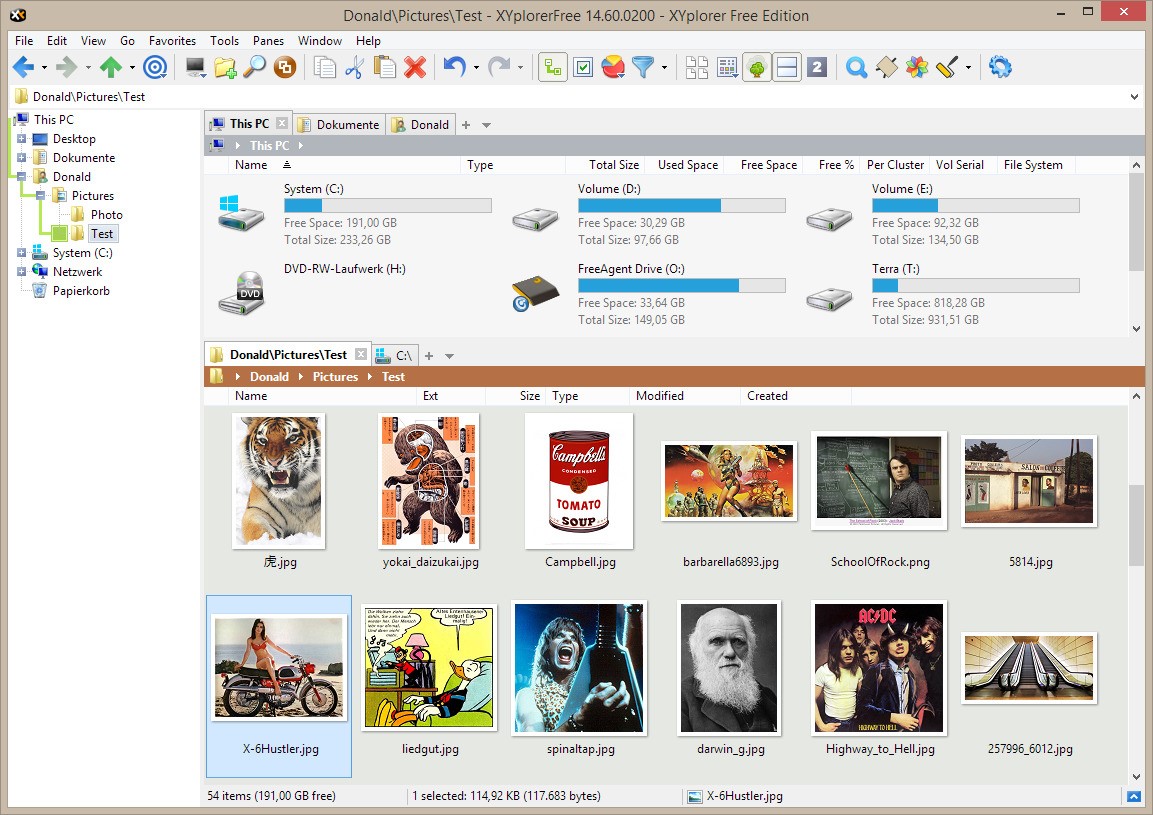Viewport: 1153px width, 815px height.
Task: Click the Floating Preview pin-board icon
Action: [887, 68]
